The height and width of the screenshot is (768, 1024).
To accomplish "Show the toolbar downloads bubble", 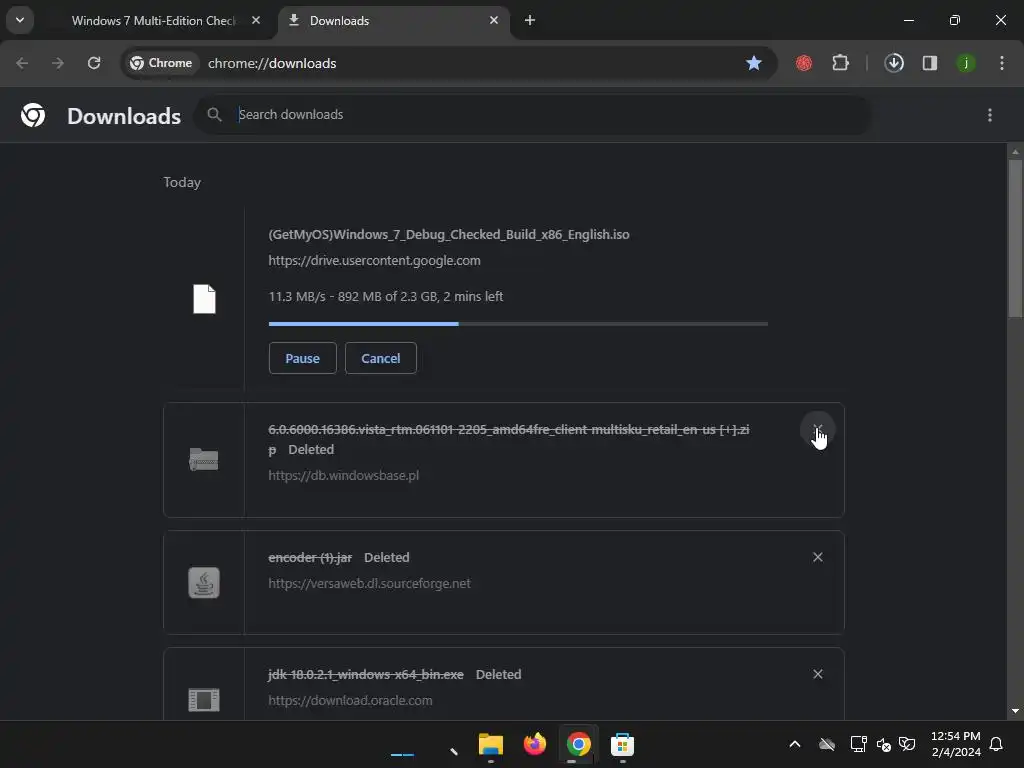I will [894, 63].
